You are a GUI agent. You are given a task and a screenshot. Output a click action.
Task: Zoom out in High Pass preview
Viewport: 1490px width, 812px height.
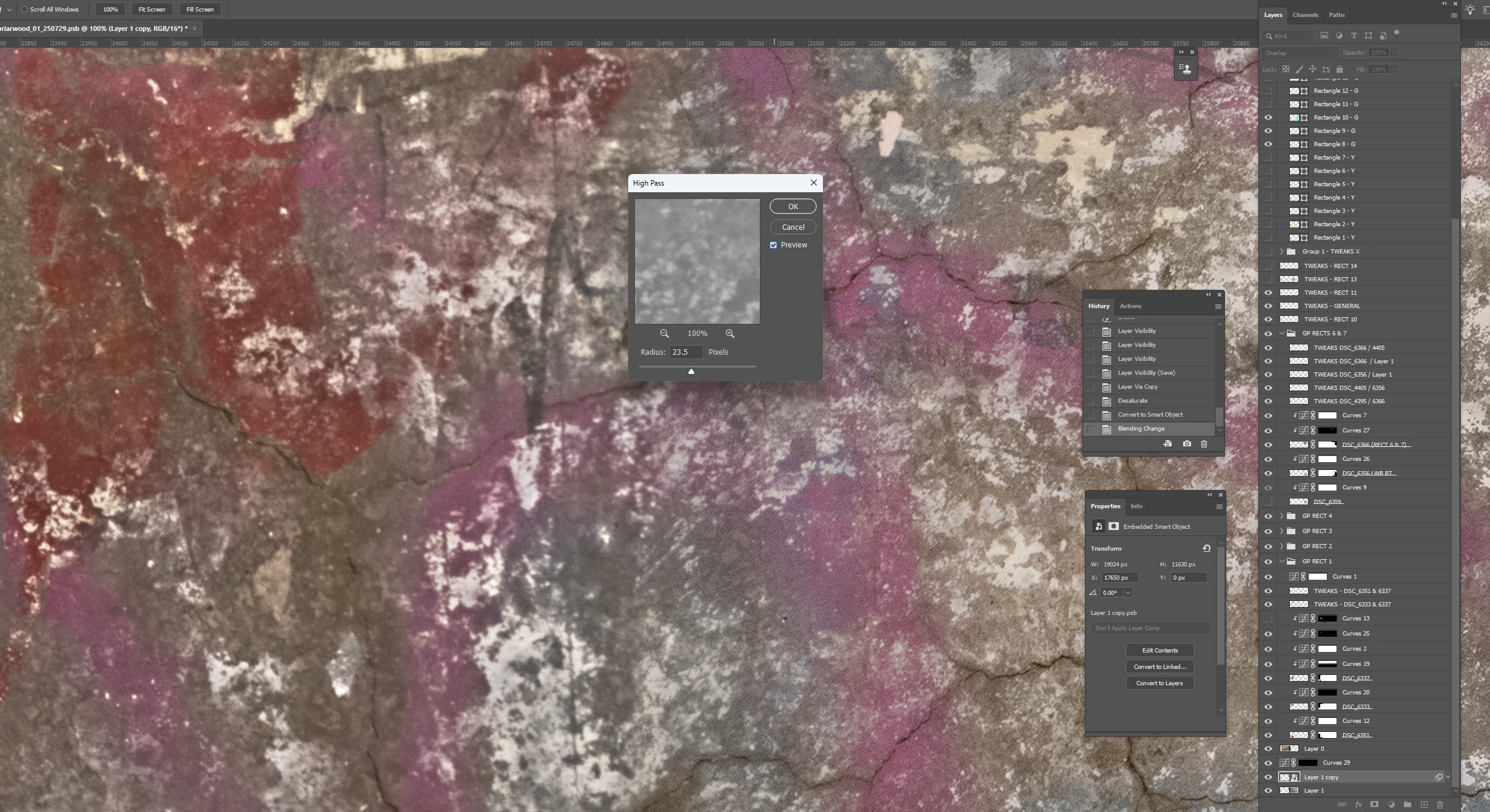[665, 334]
